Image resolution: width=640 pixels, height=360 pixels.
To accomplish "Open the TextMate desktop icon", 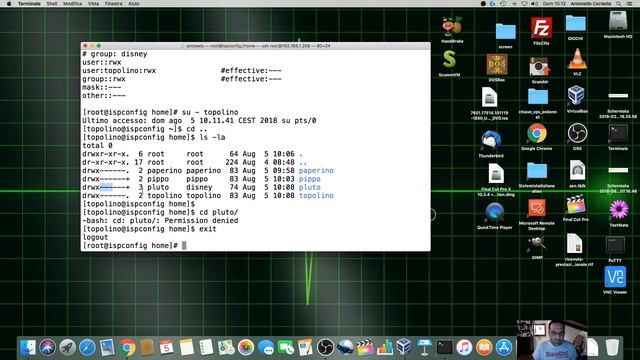I will pos(619,210).
